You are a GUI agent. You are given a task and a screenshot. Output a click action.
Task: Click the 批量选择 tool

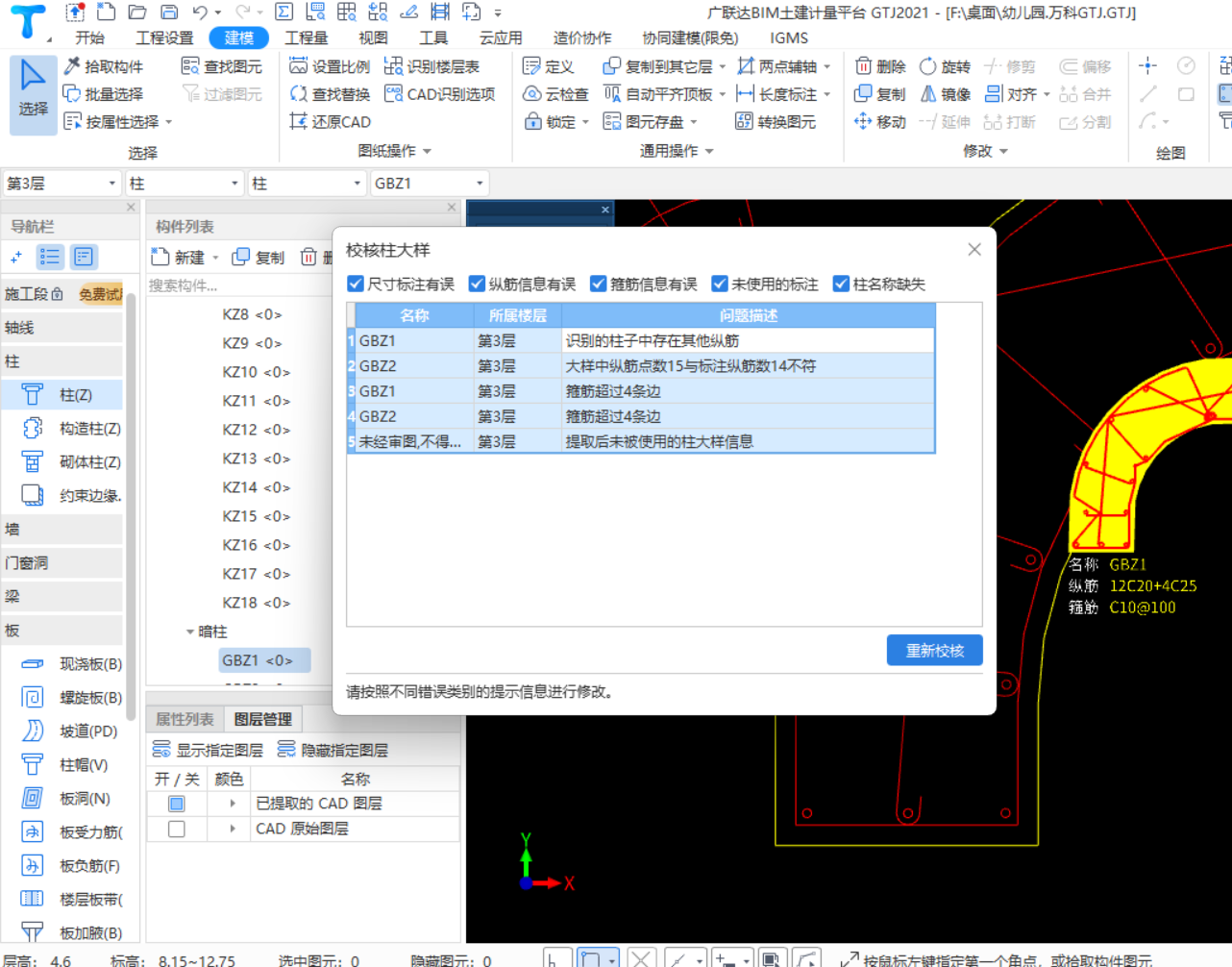coord(103,94)
